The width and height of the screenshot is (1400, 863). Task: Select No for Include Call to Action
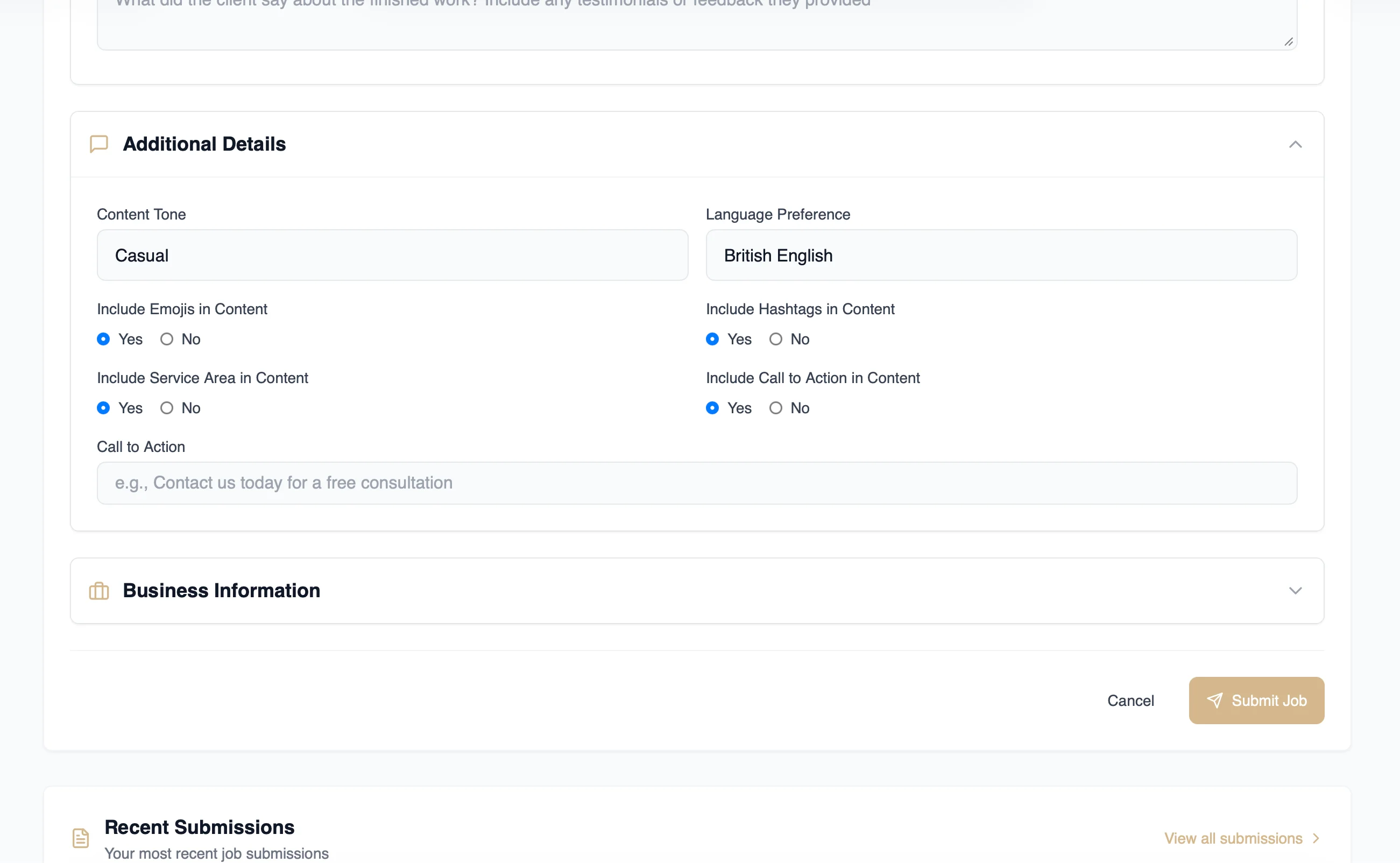point(776,408)
